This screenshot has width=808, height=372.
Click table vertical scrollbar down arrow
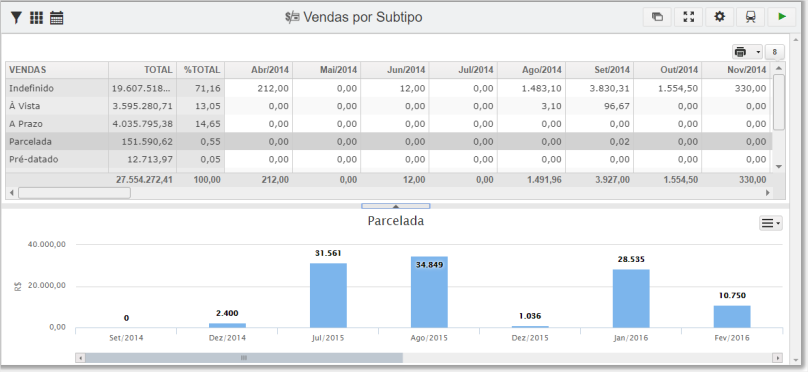pos(779,166)
